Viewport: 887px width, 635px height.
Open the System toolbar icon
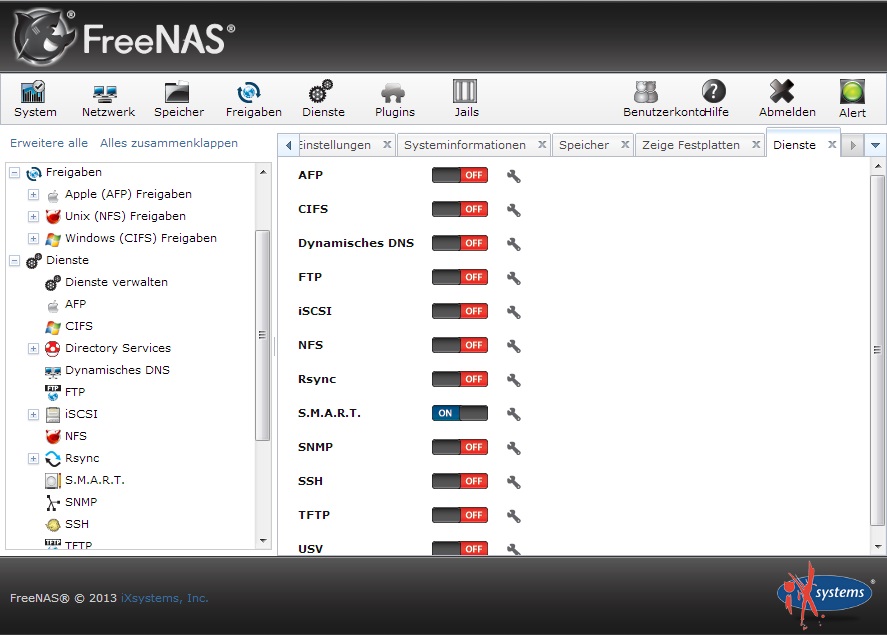click(35, 99)
